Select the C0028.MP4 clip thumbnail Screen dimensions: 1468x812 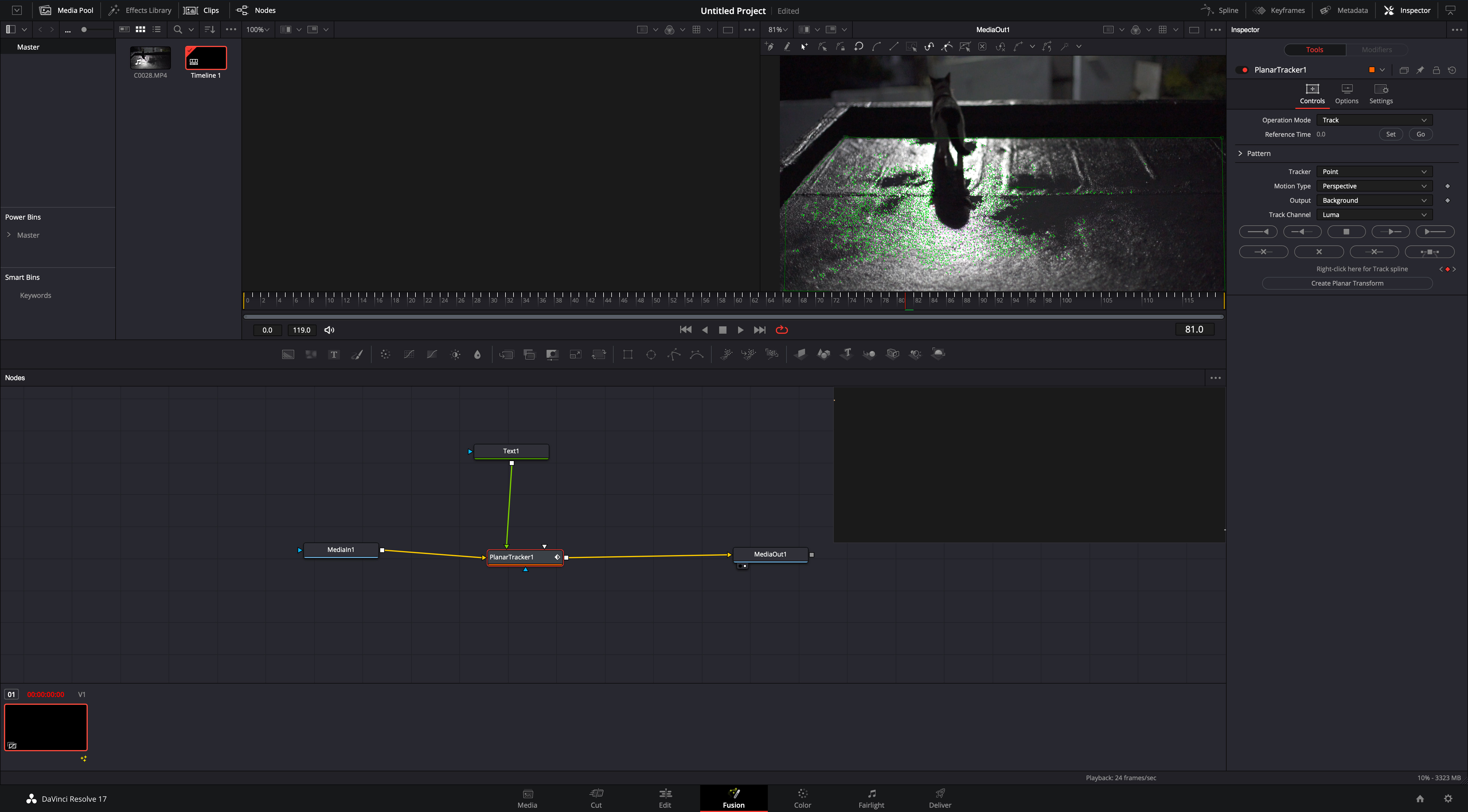(x=151, y=58)
